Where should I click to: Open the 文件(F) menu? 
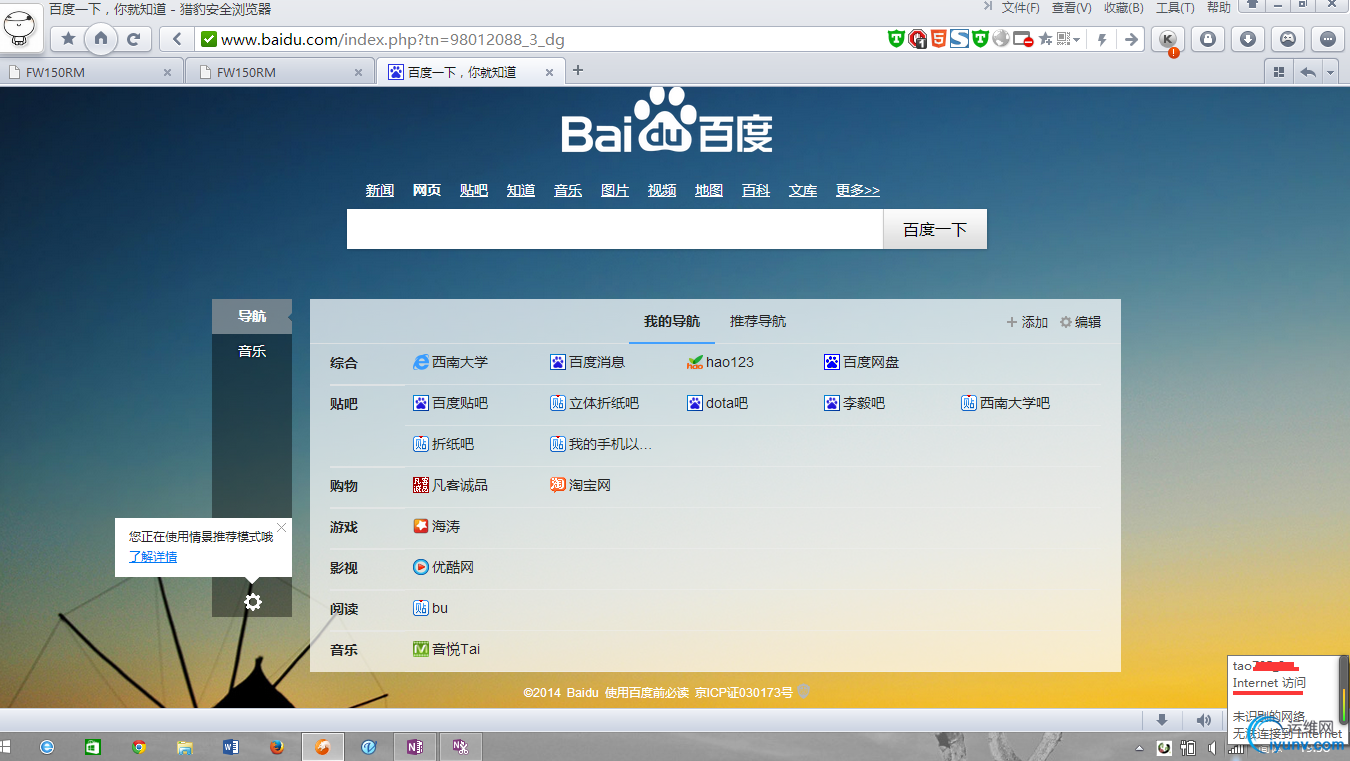point(1020,8)
